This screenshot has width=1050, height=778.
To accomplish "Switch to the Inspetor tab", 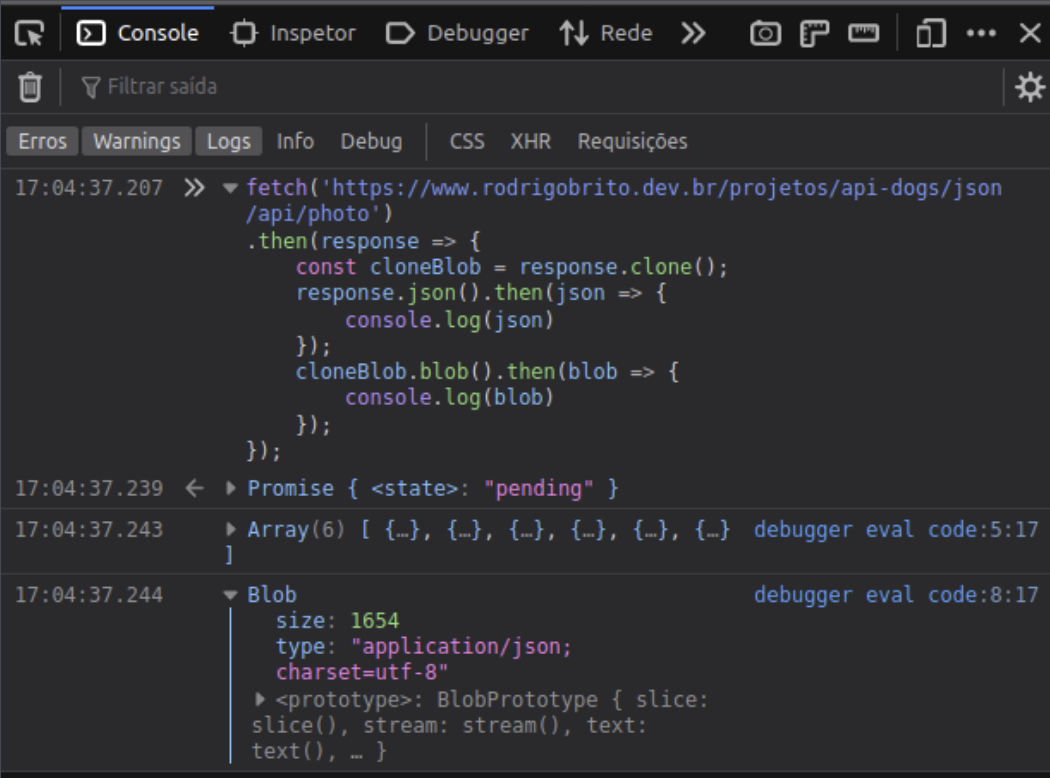I will [293, 34].
